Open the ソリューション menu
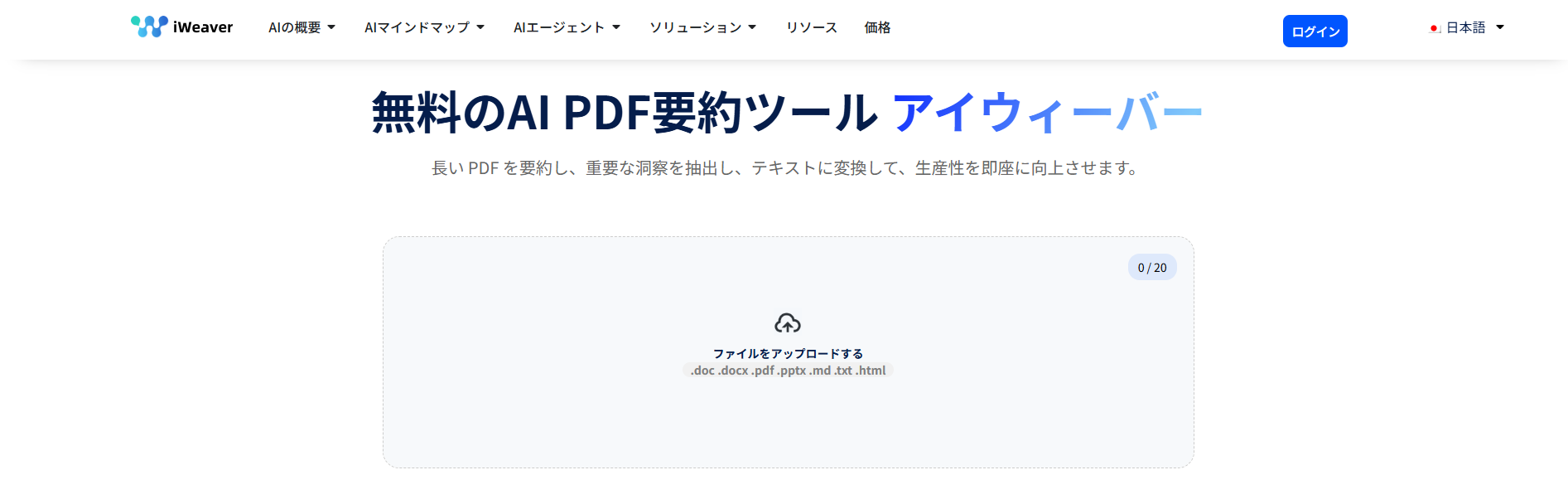This screenshot has width=1568, height=499. [x=696, y=27]
